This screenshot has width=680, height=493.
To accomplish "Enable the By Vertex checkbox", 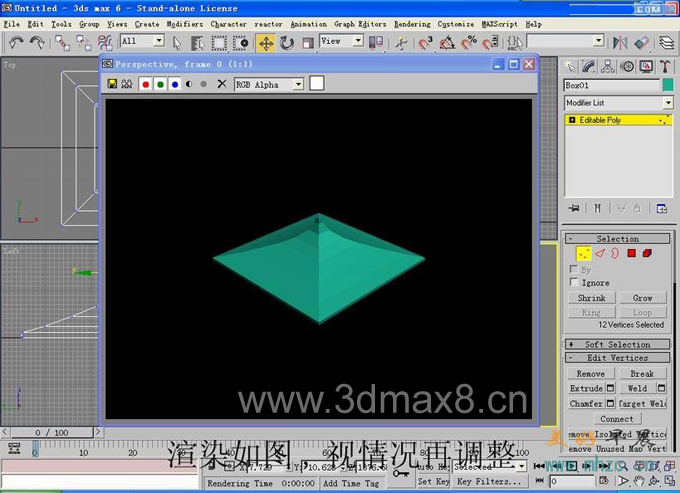I will pyautogui.click(x=574, y=269).
